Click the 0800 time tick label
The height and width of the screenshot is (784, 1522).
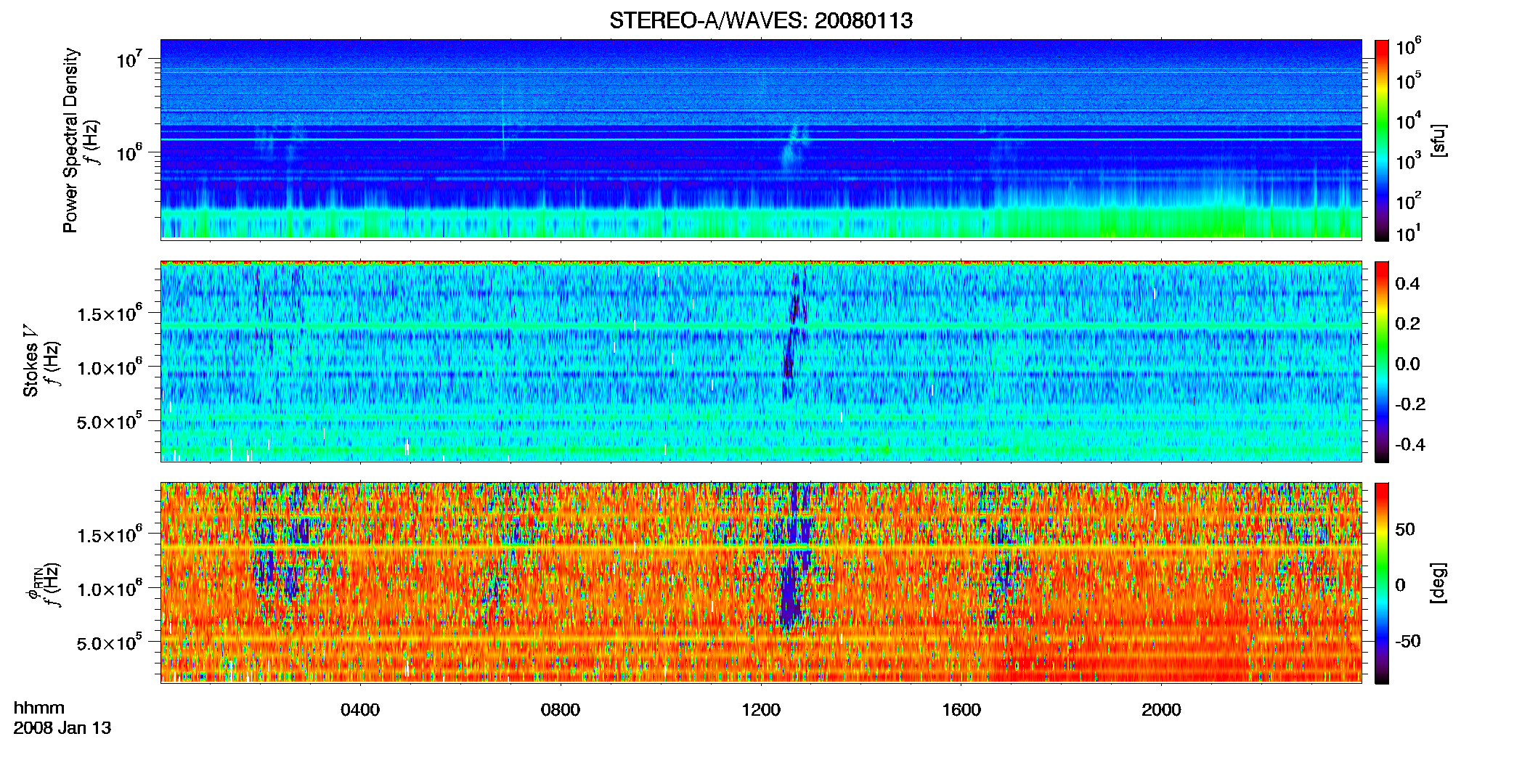pos(561,710)
